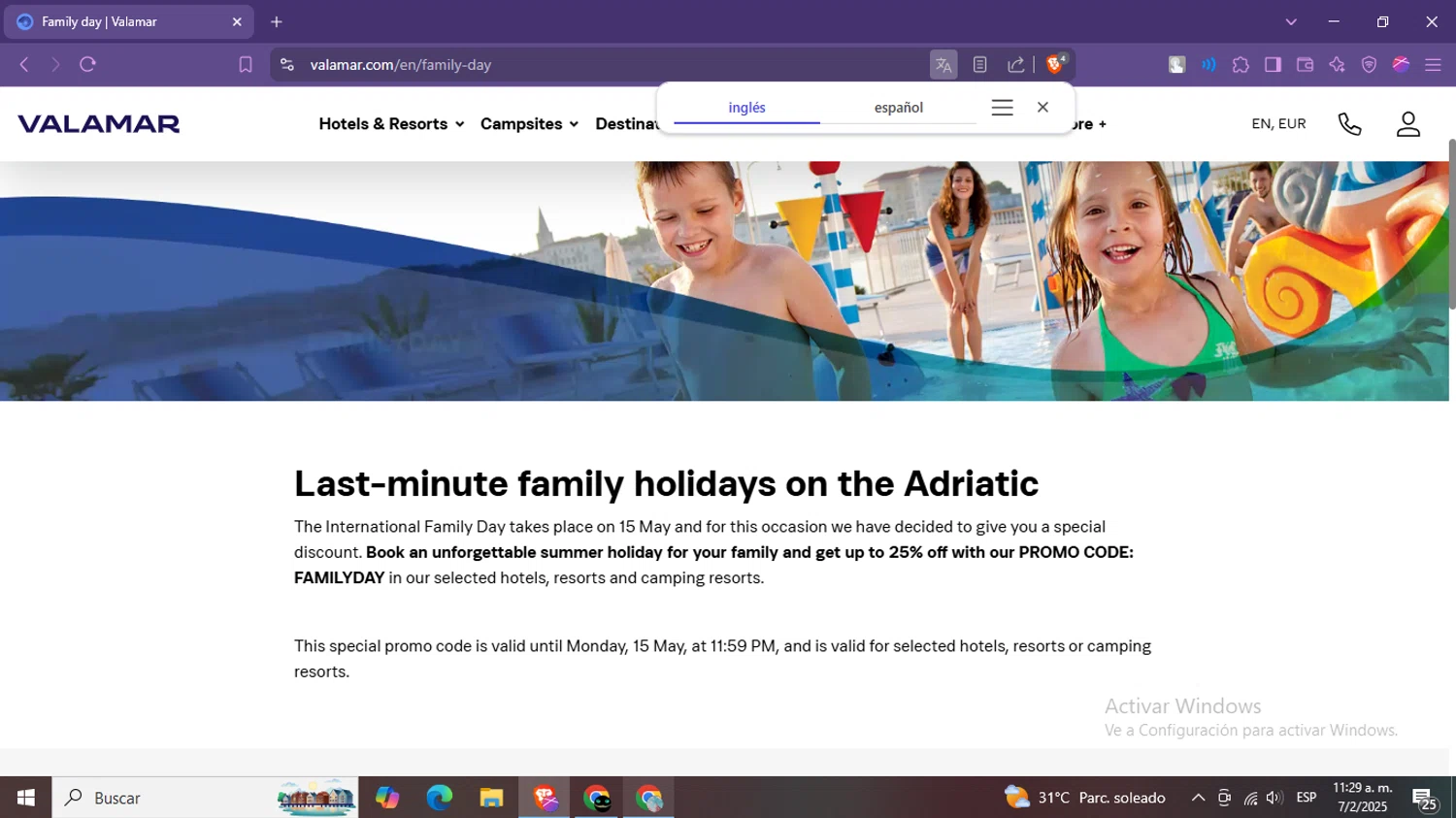Click the share page icon
Screen dimensions: 1456x818
click(x=1016, y=65)
